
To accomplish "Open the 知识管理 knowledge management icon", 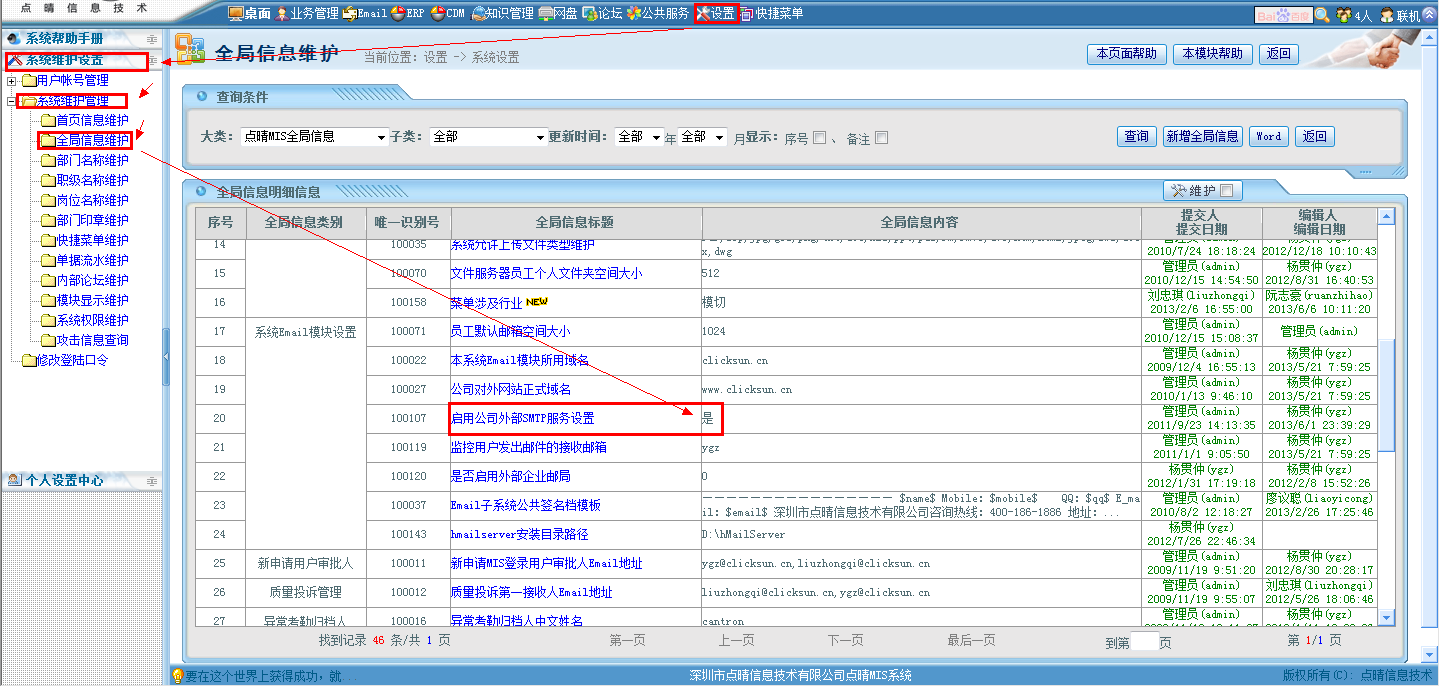I will (x=478, y=14).
